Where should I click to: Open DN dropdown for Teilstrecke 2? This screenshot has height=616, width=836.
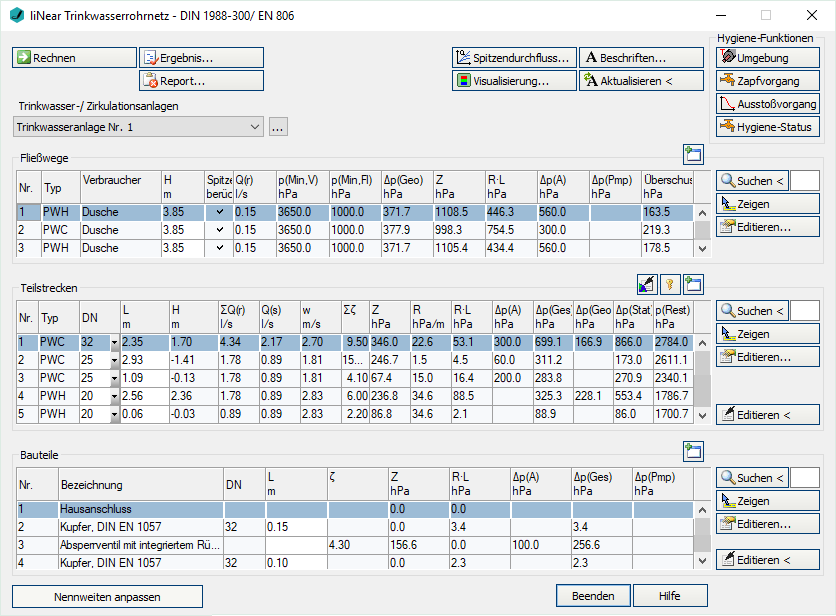tap(115, 361)
